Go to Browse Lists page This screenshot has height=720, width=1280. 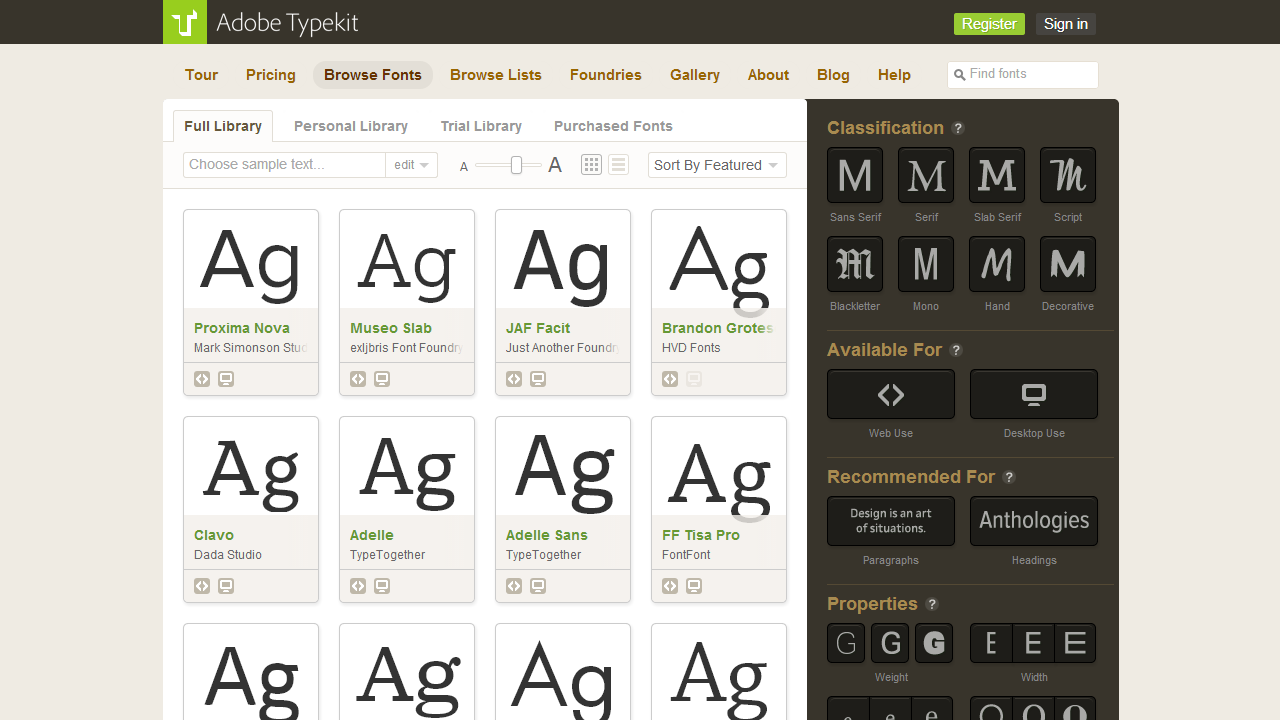click(x=496, y=75)
